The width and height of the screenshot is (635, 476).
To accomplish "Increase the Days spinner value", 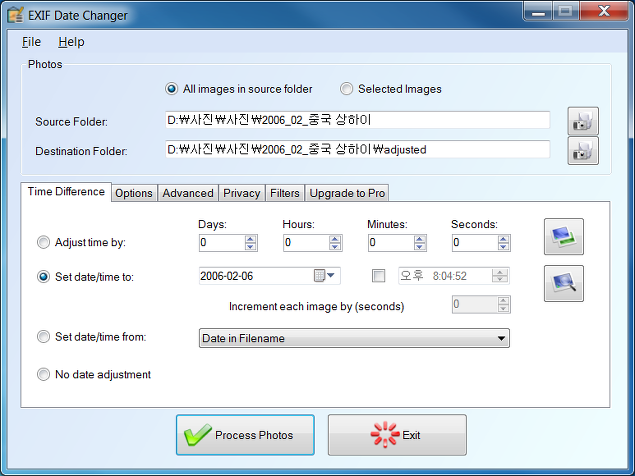I will coord(250,239).
